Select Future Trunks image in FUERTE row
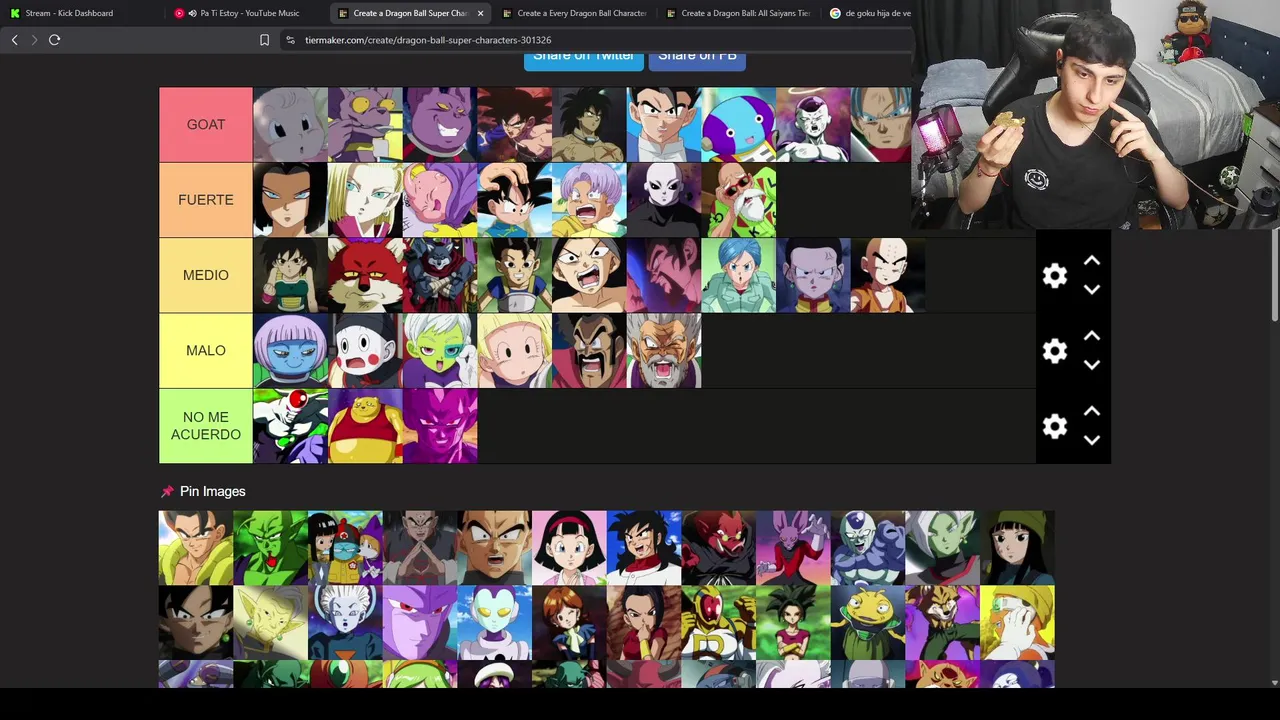 point(589,200)
